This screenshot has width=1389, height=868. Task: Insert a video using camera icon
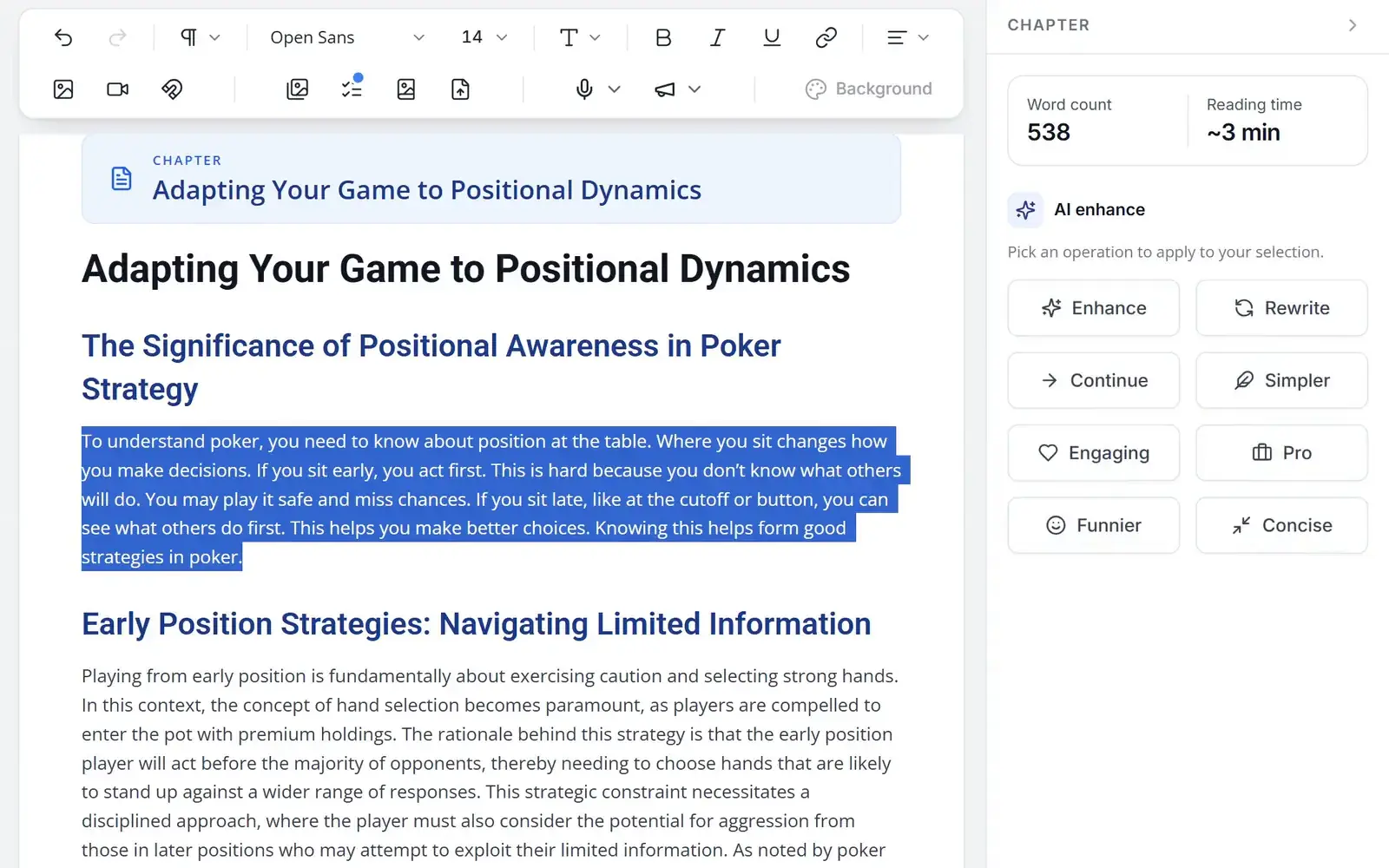coord(117,89)
